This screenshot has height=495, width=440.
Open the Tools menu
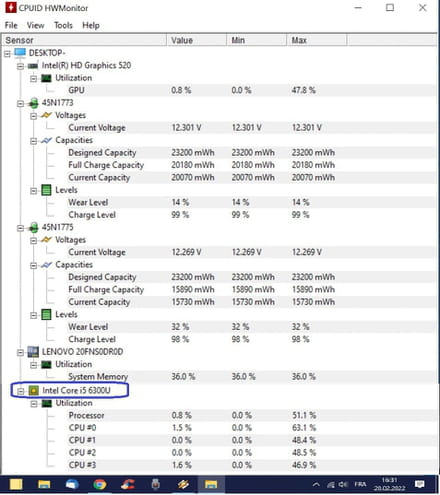point(63,25)
